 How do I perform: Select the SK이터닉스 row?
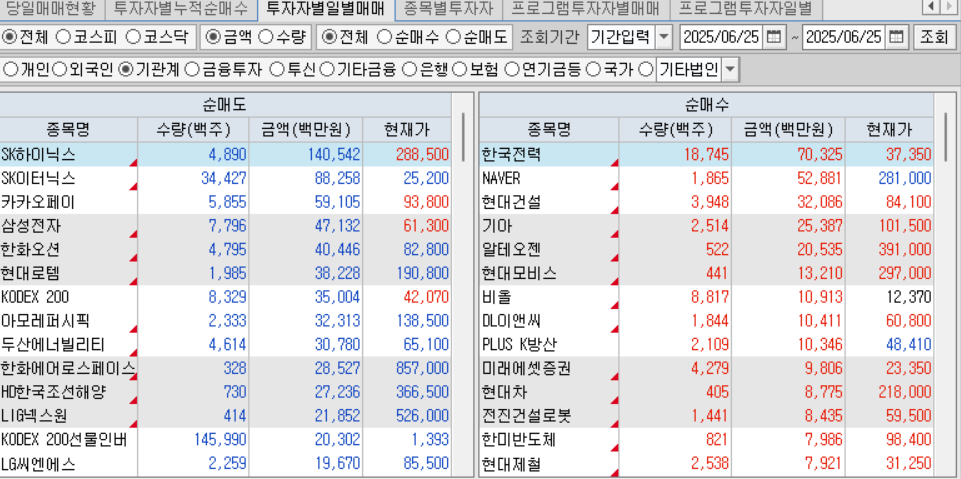click(225, 178)
